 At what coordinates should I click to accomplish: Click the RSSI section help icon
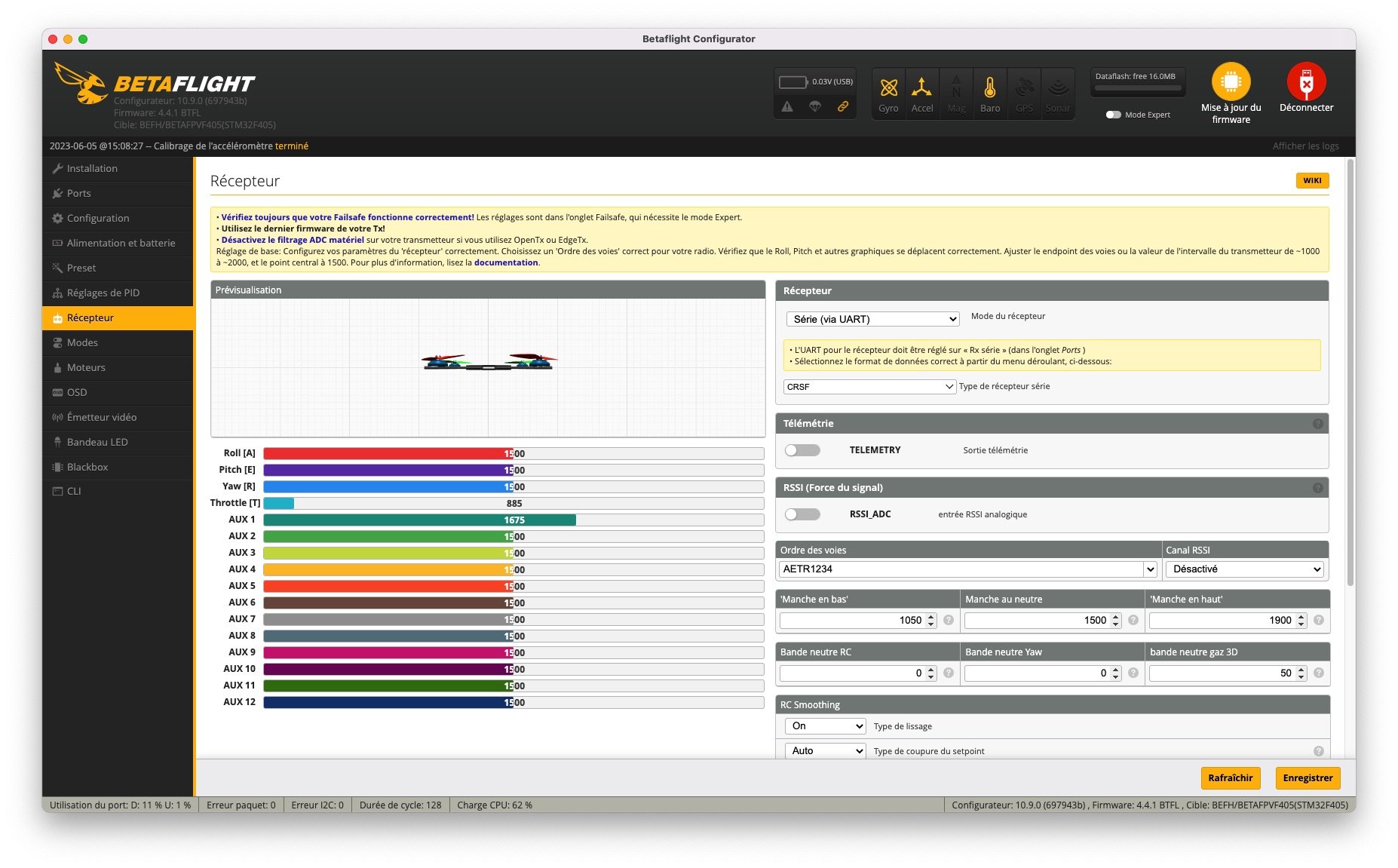click(x=1317, y=488)
